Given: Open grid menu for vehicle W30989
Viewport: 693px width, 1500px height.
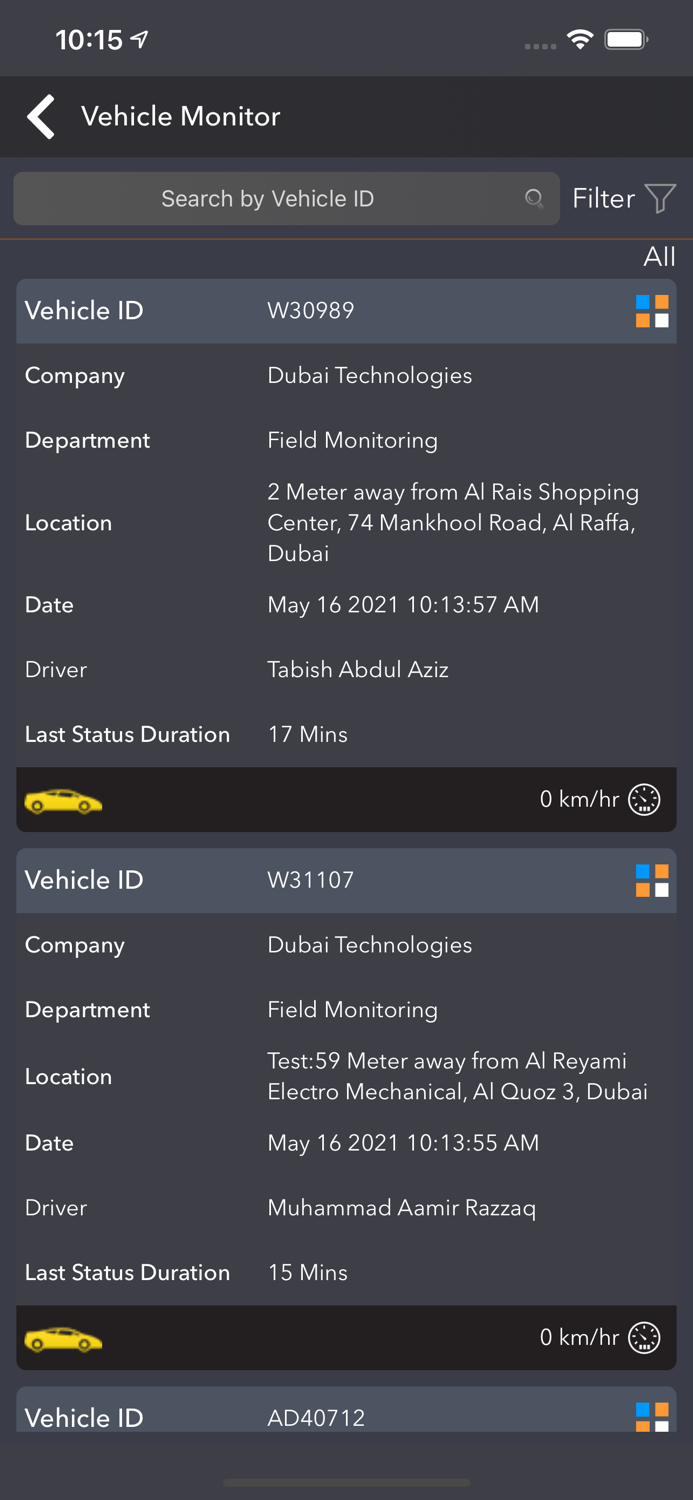Looking at the screenshot, I should (x=652, y=311).
